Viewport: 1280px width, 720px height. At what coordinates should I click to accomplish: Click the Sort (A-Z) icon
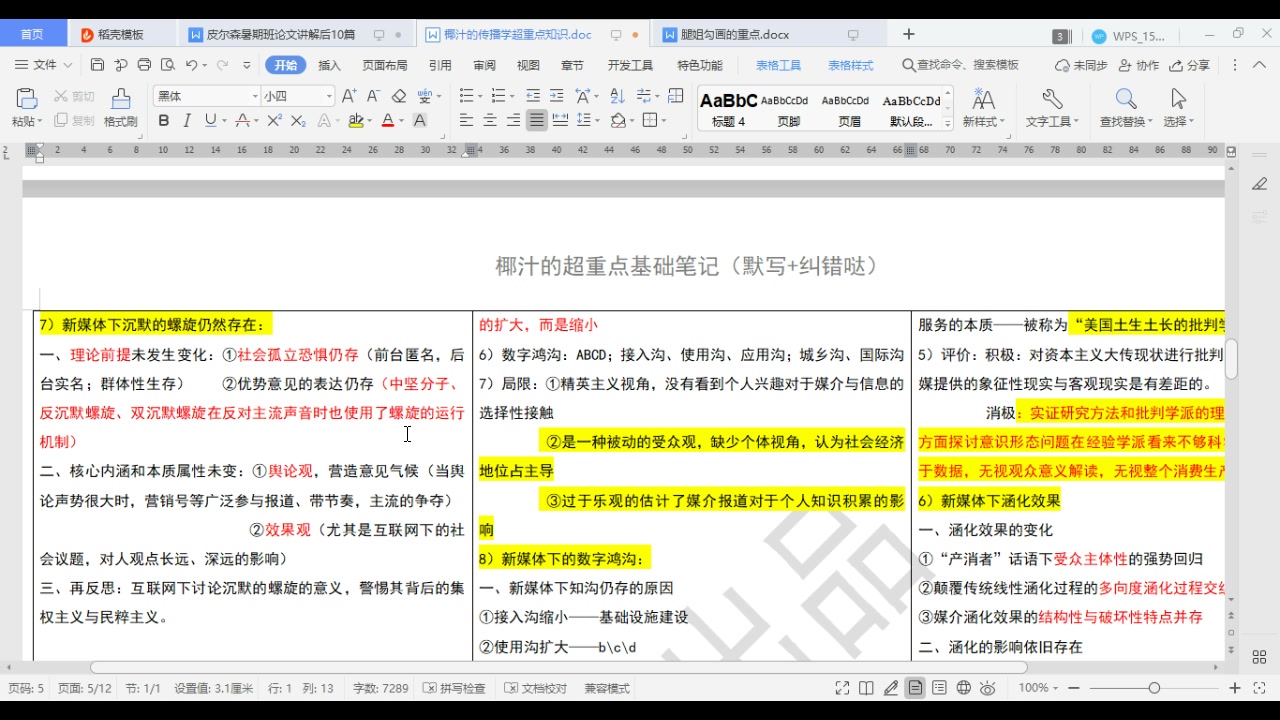(617, 96)
